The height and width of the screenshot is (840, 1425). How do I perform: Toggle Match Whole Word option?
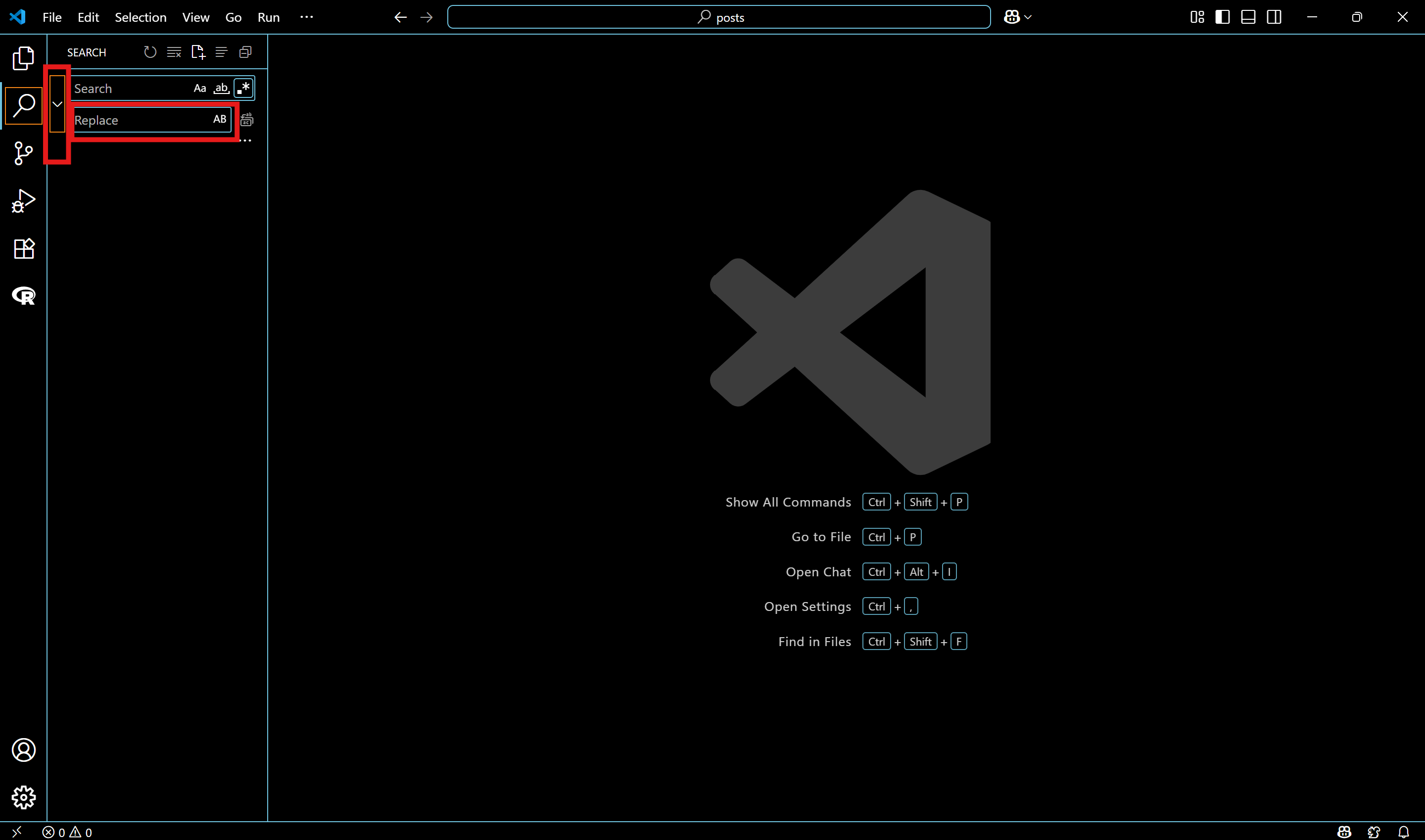tap(221, 88)
